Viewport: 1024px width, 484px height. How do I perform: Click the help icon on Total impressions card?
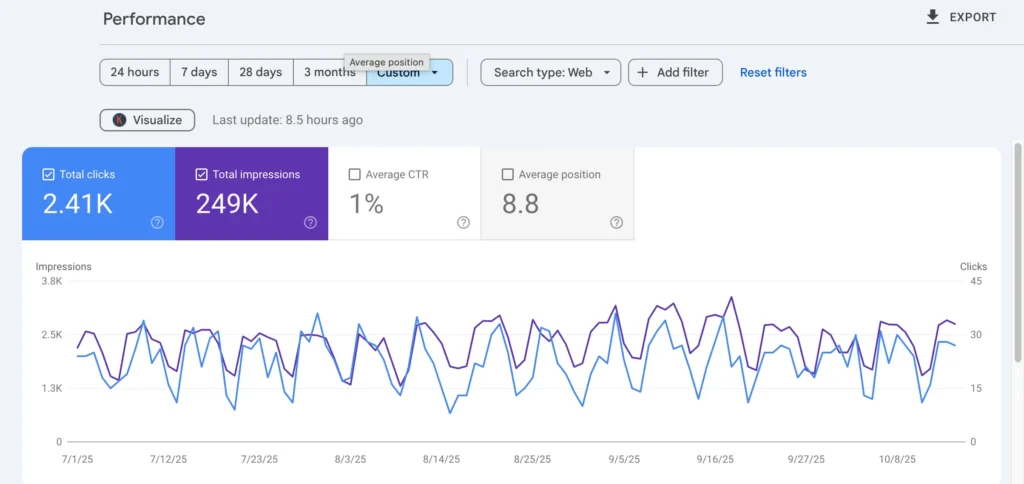(x=310, y=223)
